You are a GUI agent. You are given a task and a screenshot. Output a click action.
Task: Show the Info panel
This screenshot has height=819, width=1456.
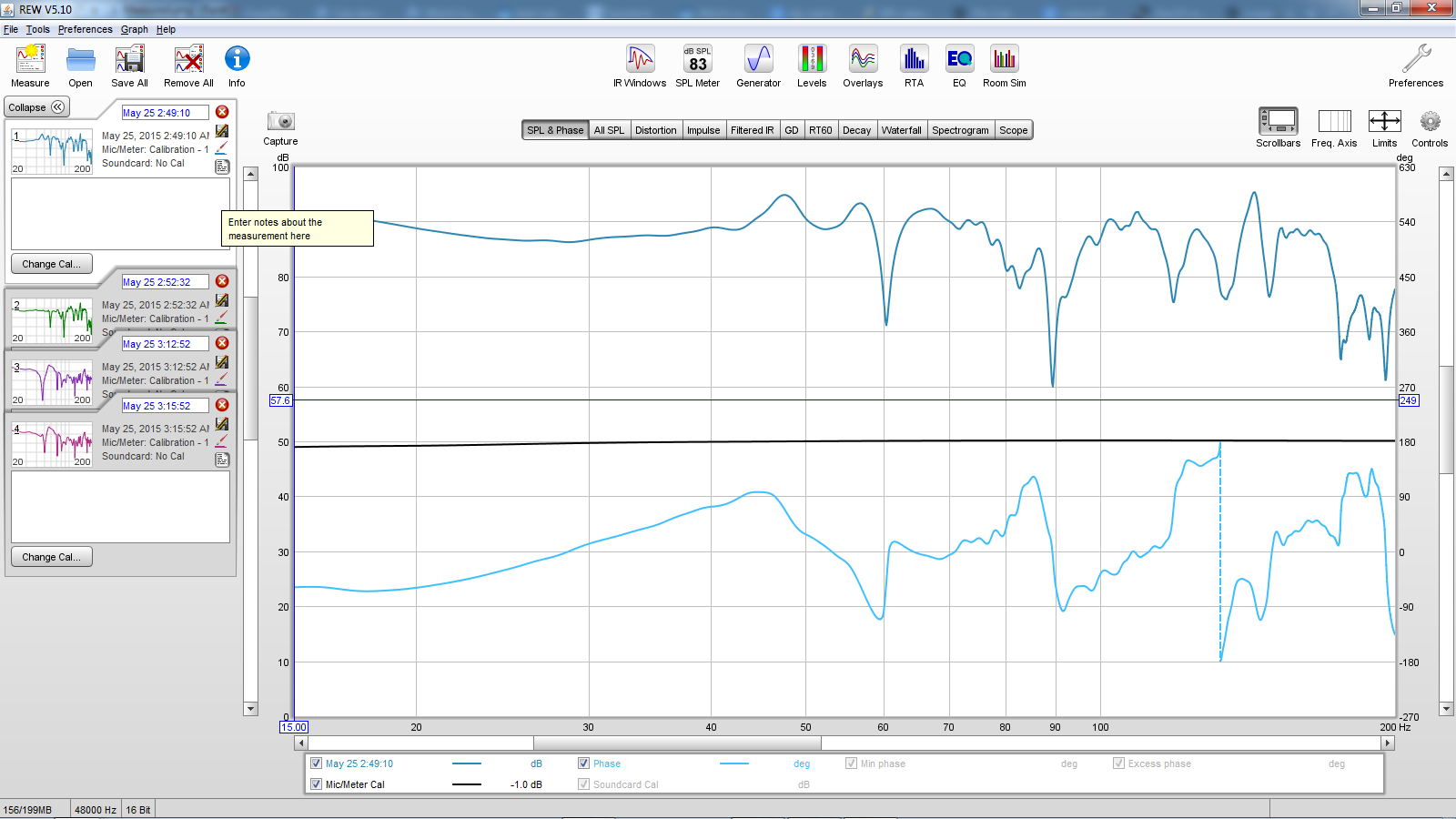237,66
